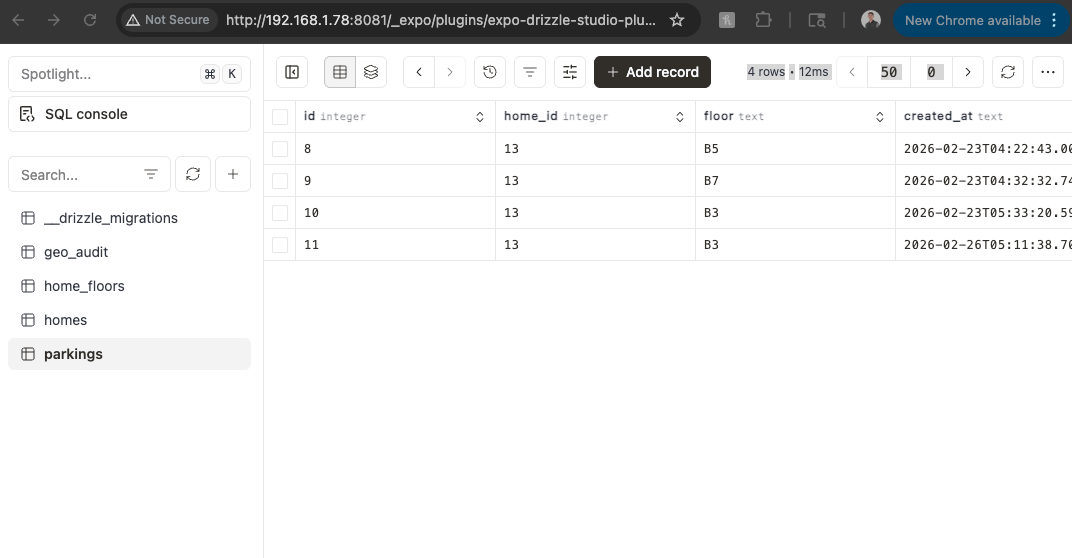This screenshot has width=1072, height=558.
Task: Click the Spotlight search field
Action: [x=129, y=74]
